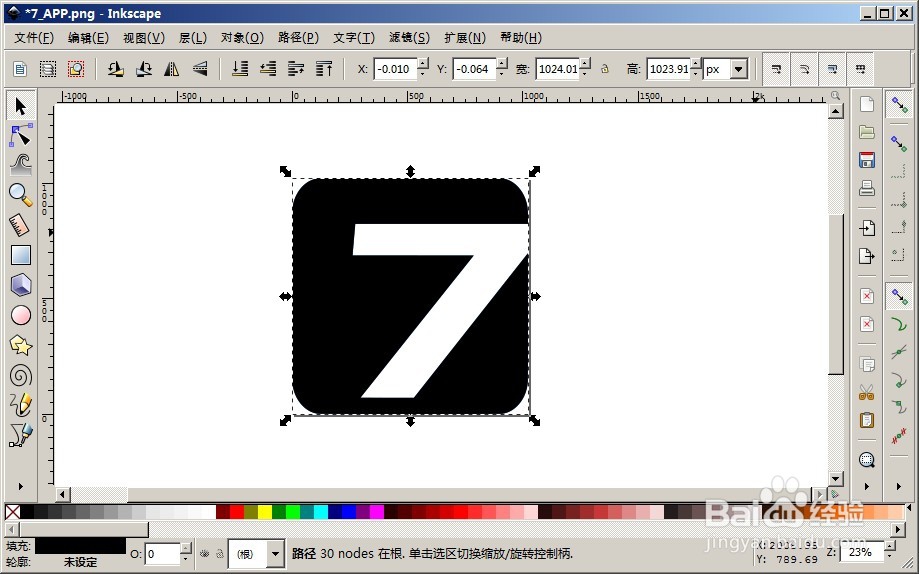Toggle snap to paths
The width and height of the screenshot is (919, 574).
899,324
